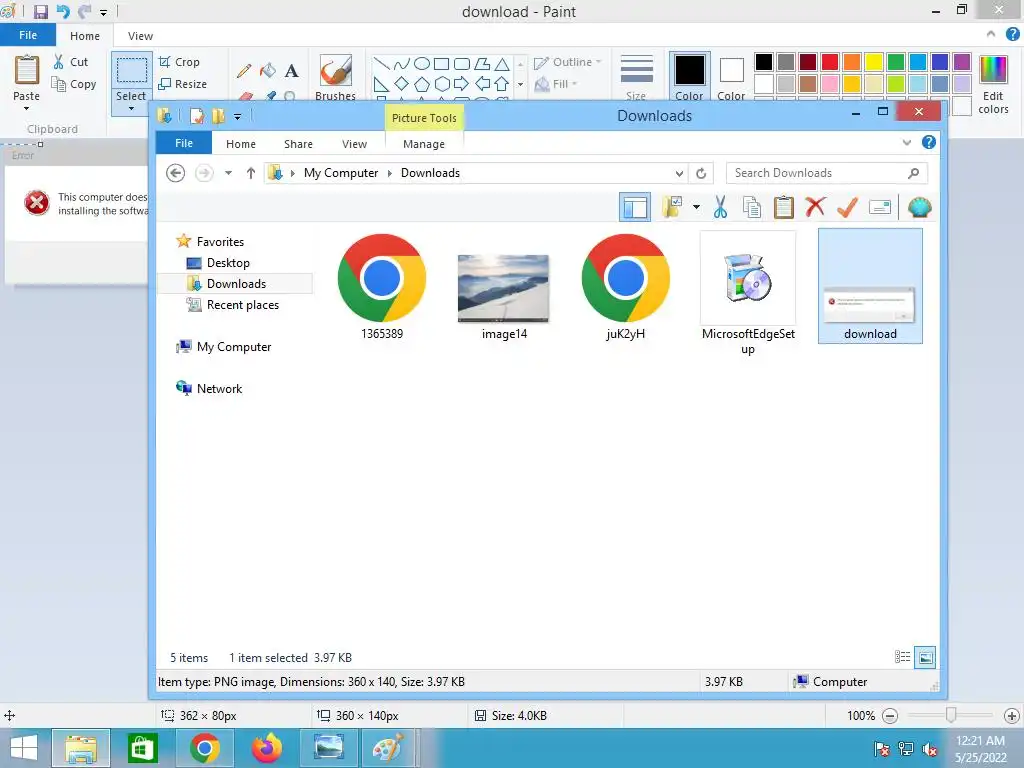Expand the Paint shapes gallery arrow
This screenshot has height=768, width=1024.
520,84
